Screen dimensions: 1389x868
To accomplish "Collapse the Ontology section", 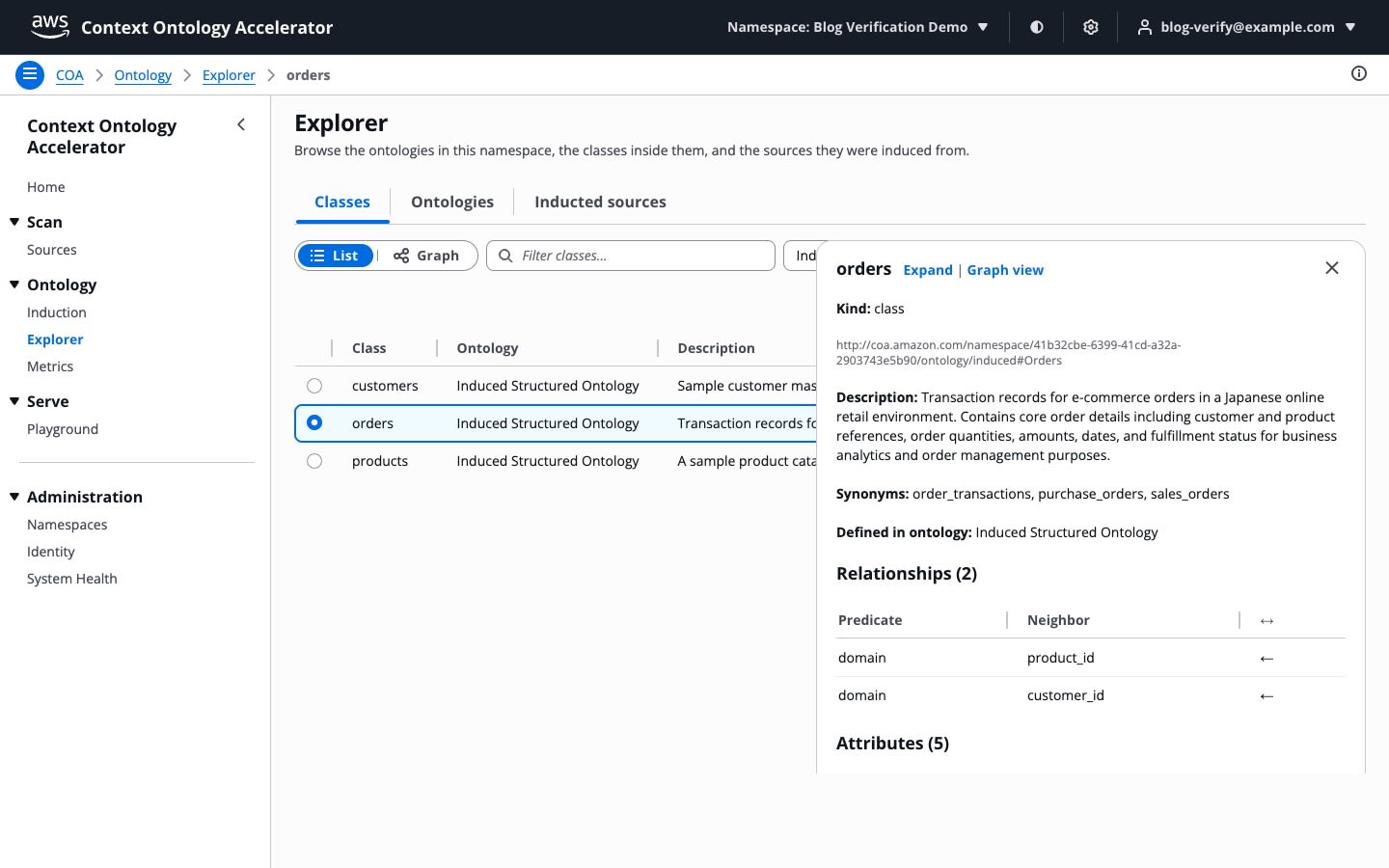I will click(x=14, y=285).
